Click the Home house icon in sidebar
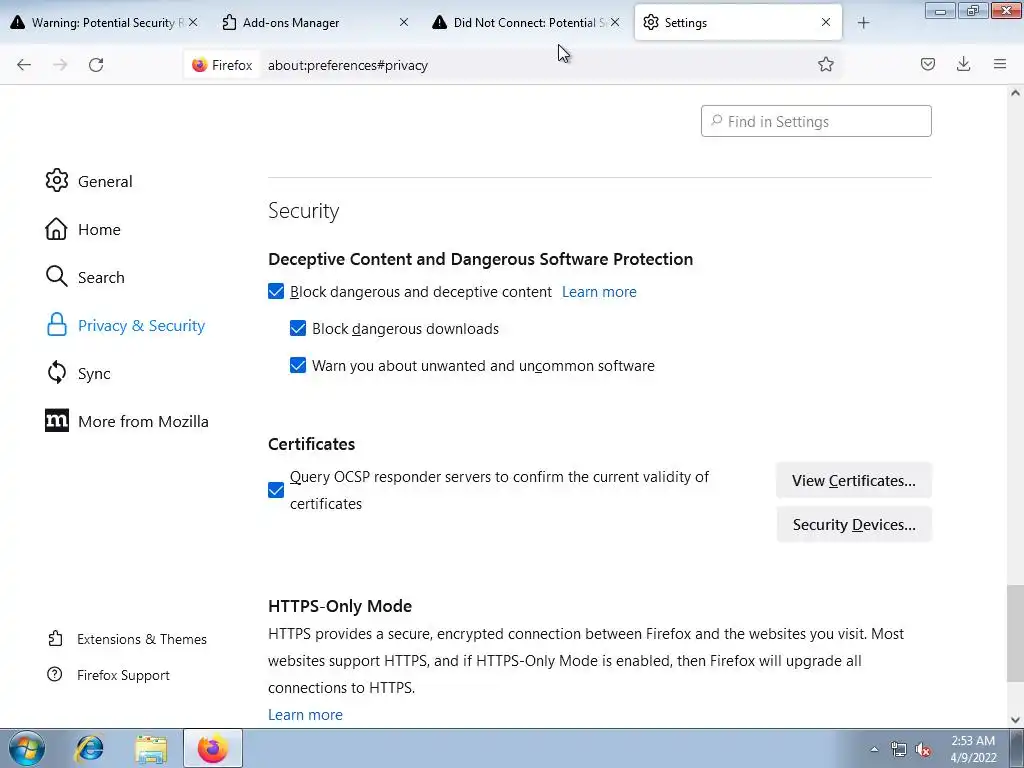 pos(56,229)
